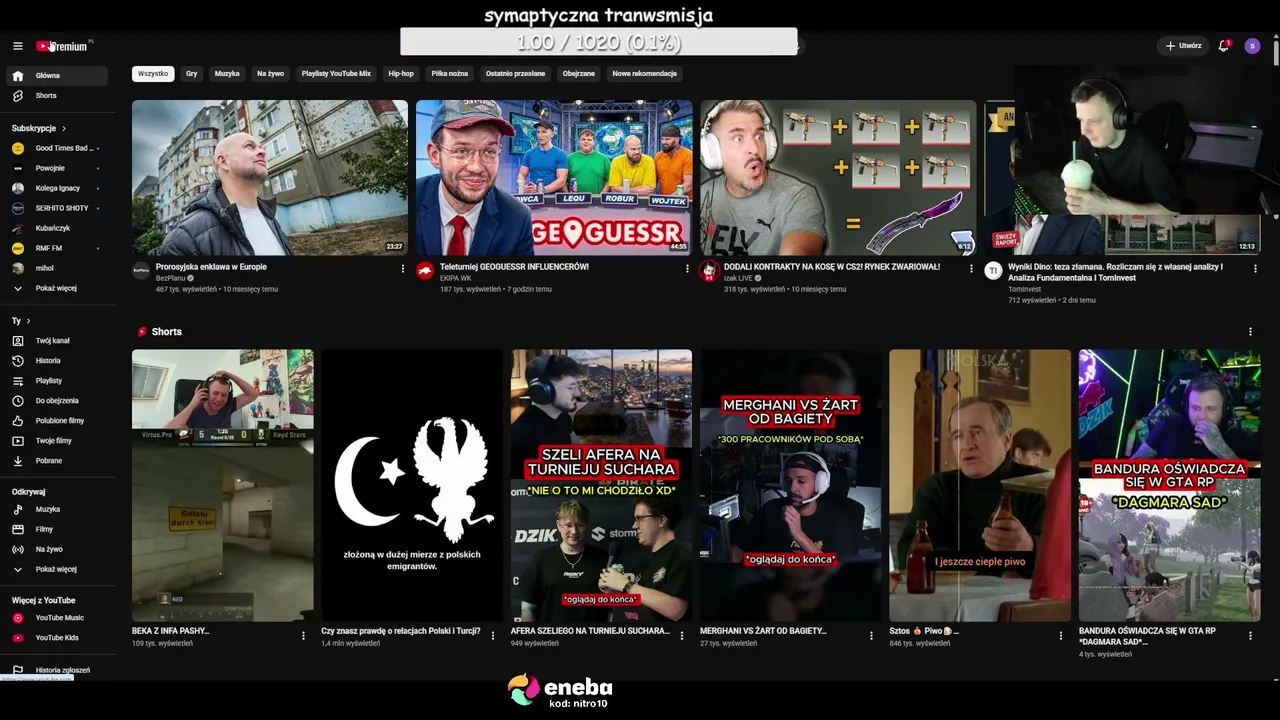Screen dimensions: 1280x720
Task: Open the notifications bell
Action: pos(1223,46)
